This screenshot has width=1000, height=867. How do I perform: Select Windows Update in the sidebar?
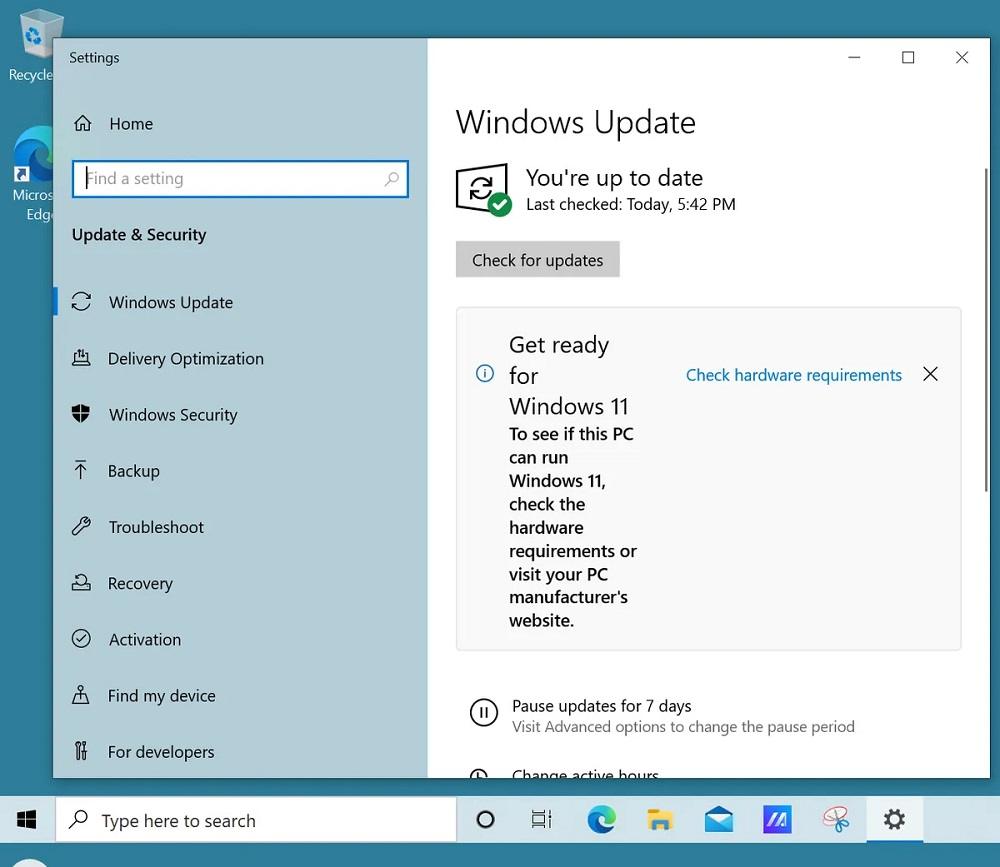[x=170, y=303]
